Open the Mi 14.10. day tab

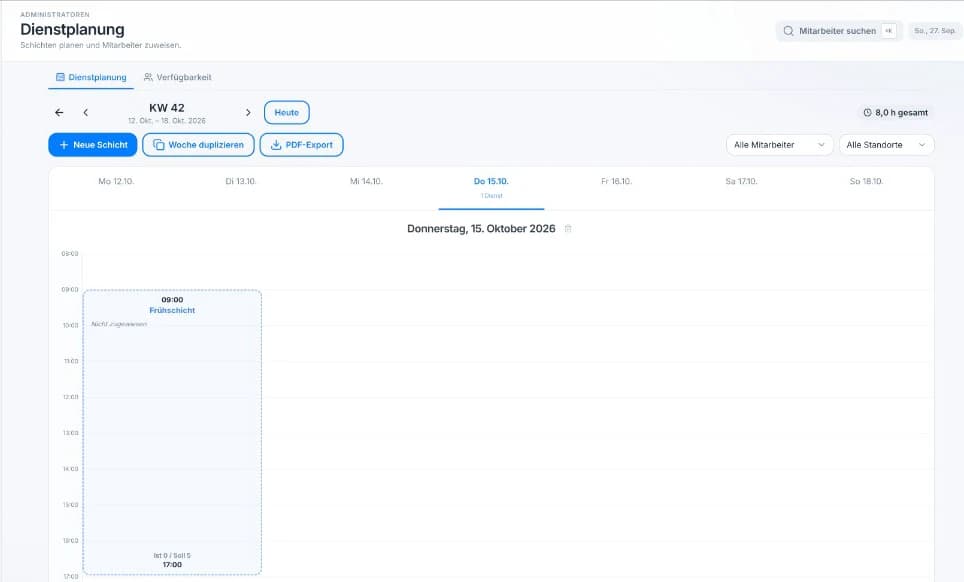[x=366, y=181]
